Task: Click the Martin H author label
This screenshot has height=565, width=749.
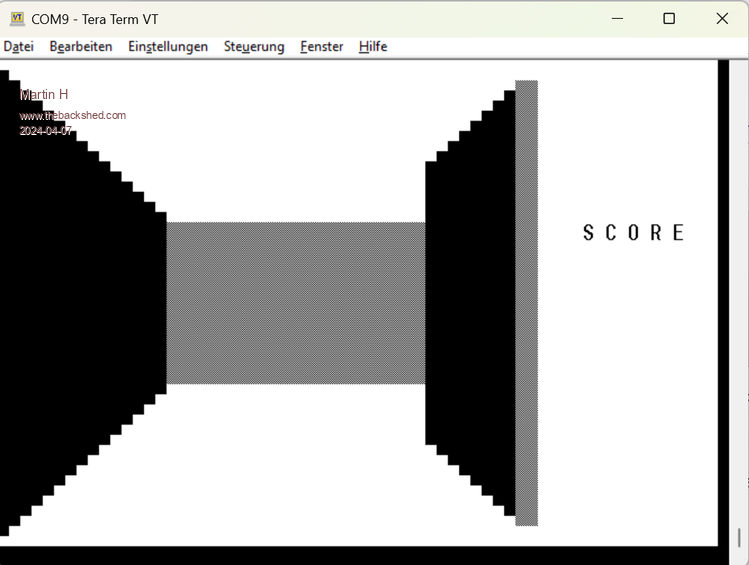Action: [x=44, y=94]
